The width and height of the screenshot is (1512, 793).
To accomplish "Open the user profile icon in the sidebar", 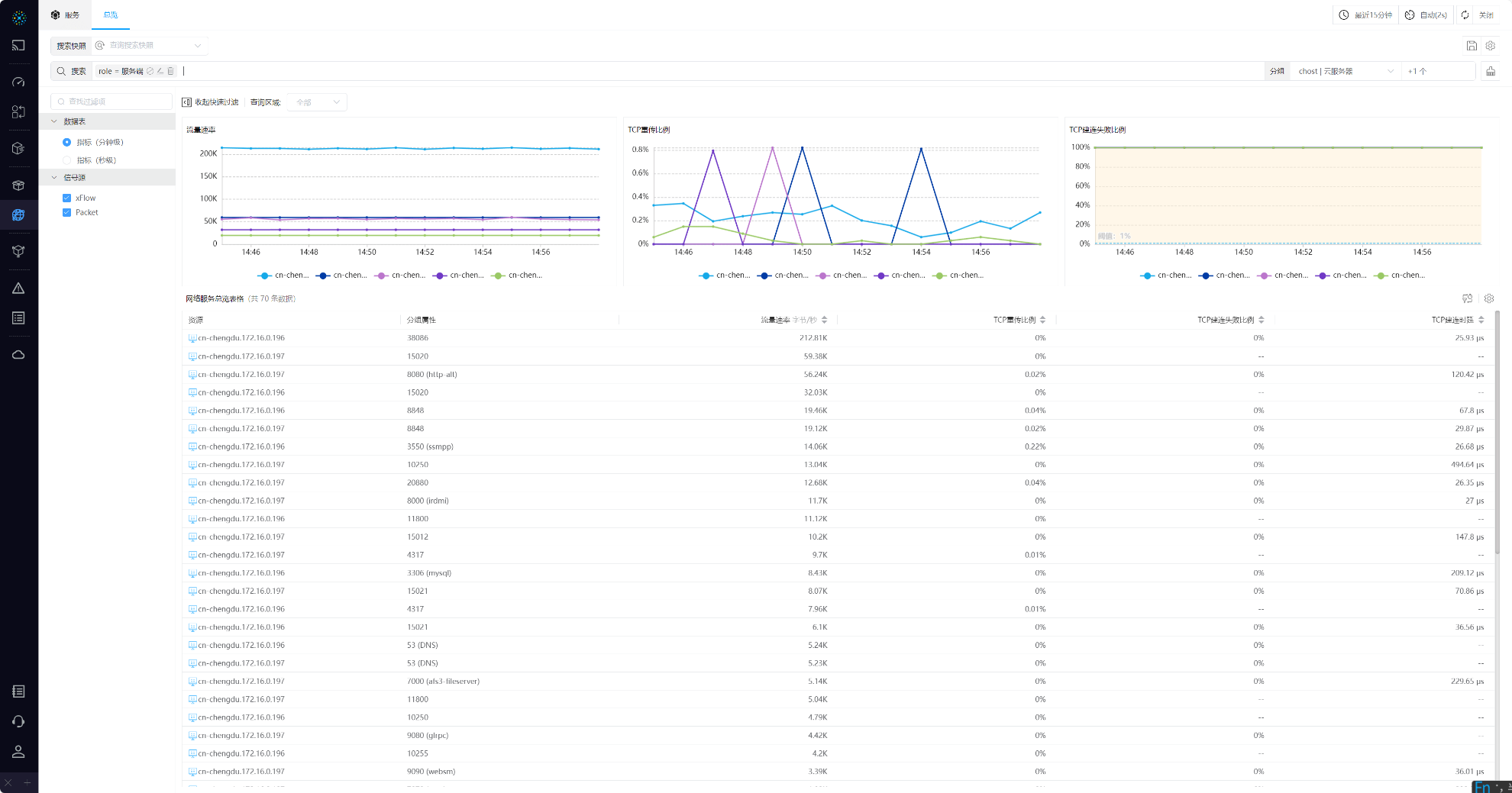I will [18, 752].
